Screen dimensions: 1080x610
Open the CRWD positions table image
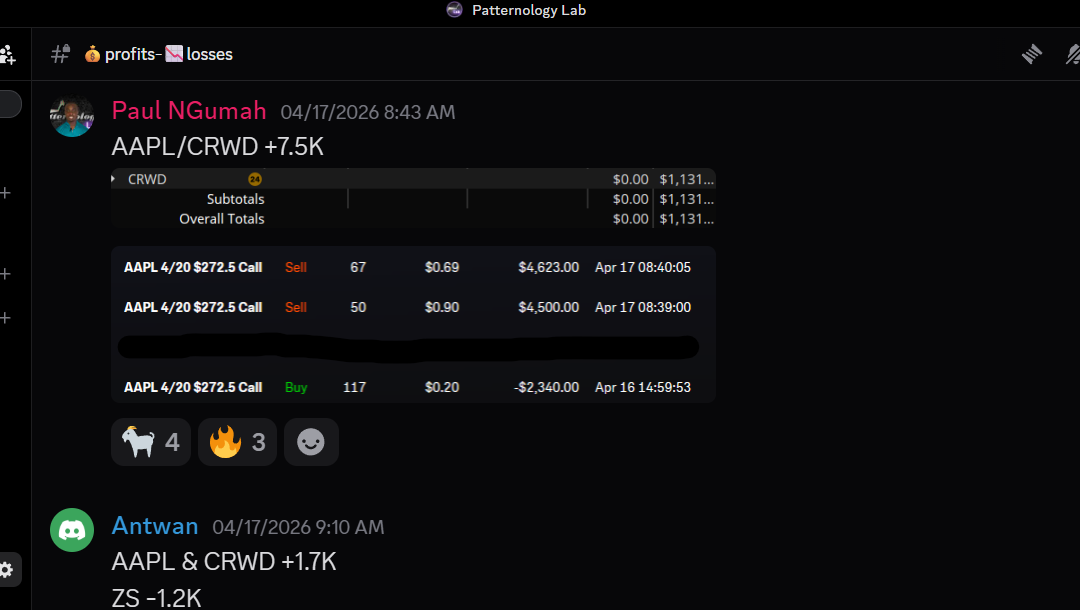tap(413, 198)
